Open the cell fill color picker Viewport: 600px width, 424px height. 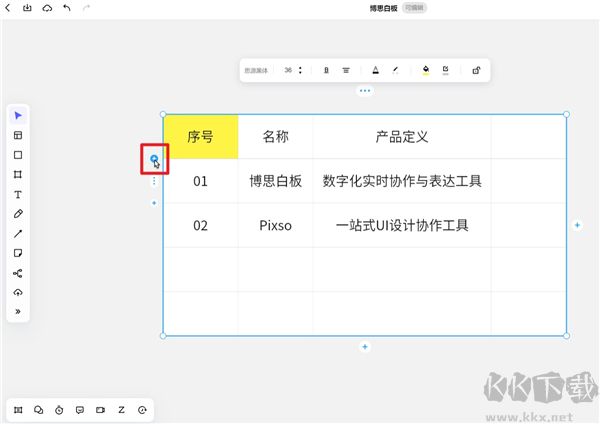point(426,71)
